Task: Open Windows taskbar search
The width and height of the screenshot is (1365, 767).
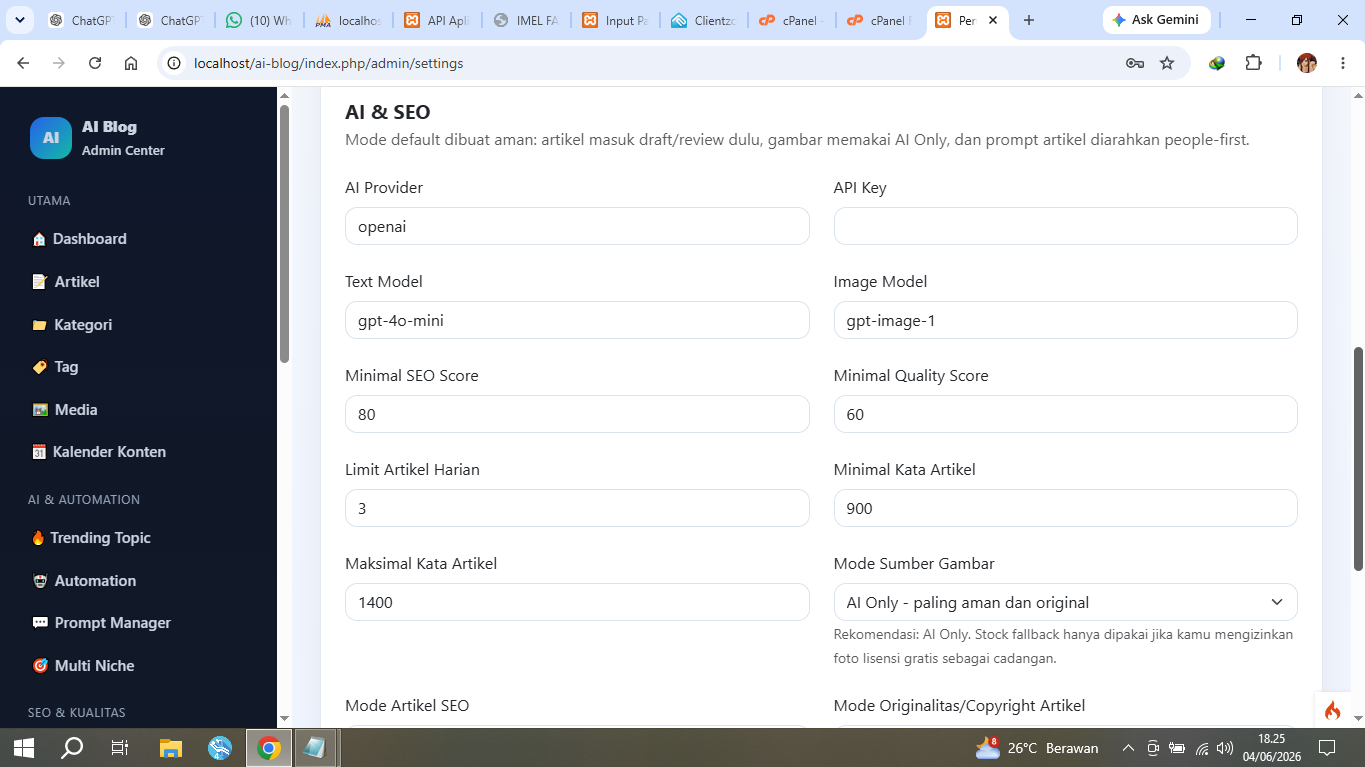Action: click(x=72, y=747)
